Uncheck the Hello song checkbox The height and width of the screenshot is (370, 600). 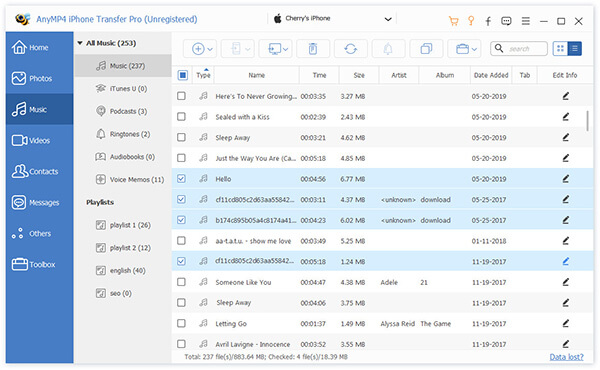tap(181, 179)
